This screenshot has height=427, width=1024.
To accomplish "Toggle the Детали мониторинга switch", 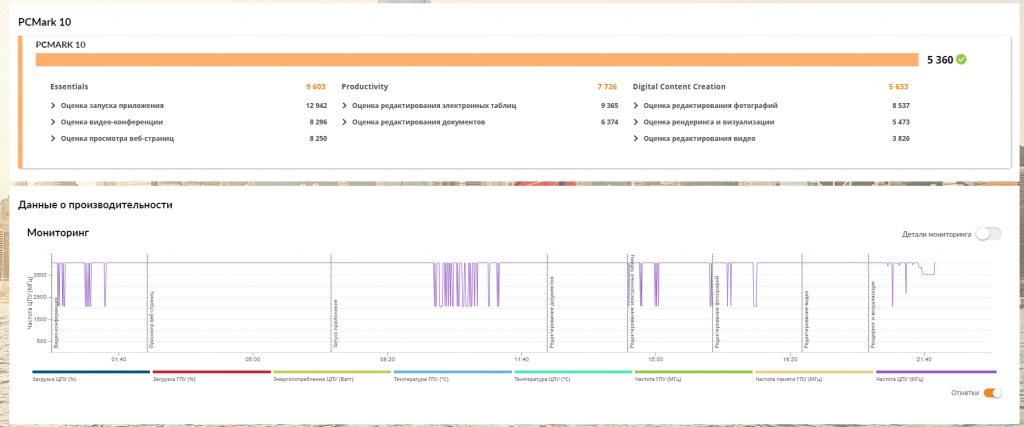I will click(x=988, y=234).
